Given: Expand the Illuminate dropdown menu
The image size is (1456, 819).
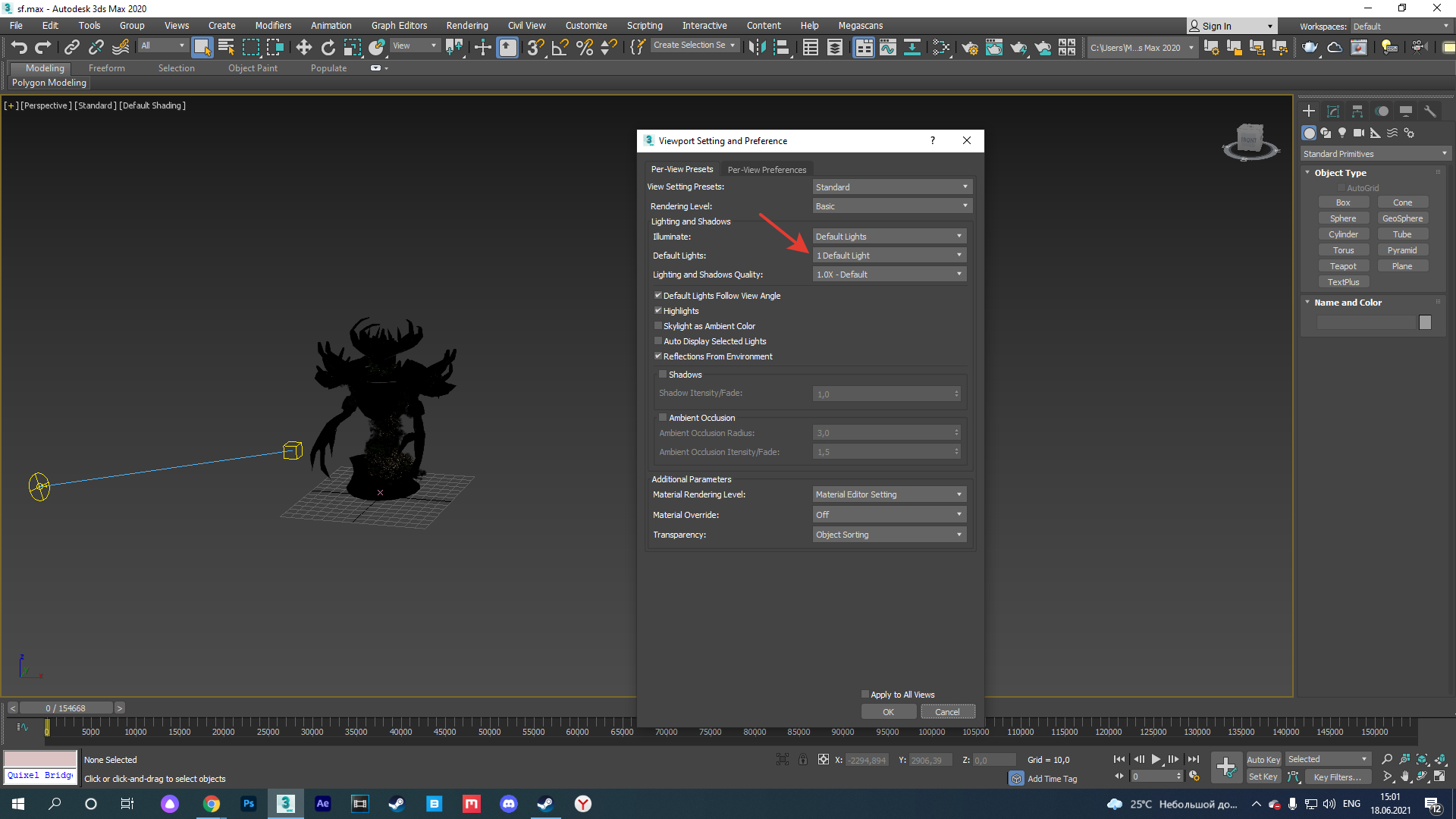Looking at the screenshot, I should 887,236.
